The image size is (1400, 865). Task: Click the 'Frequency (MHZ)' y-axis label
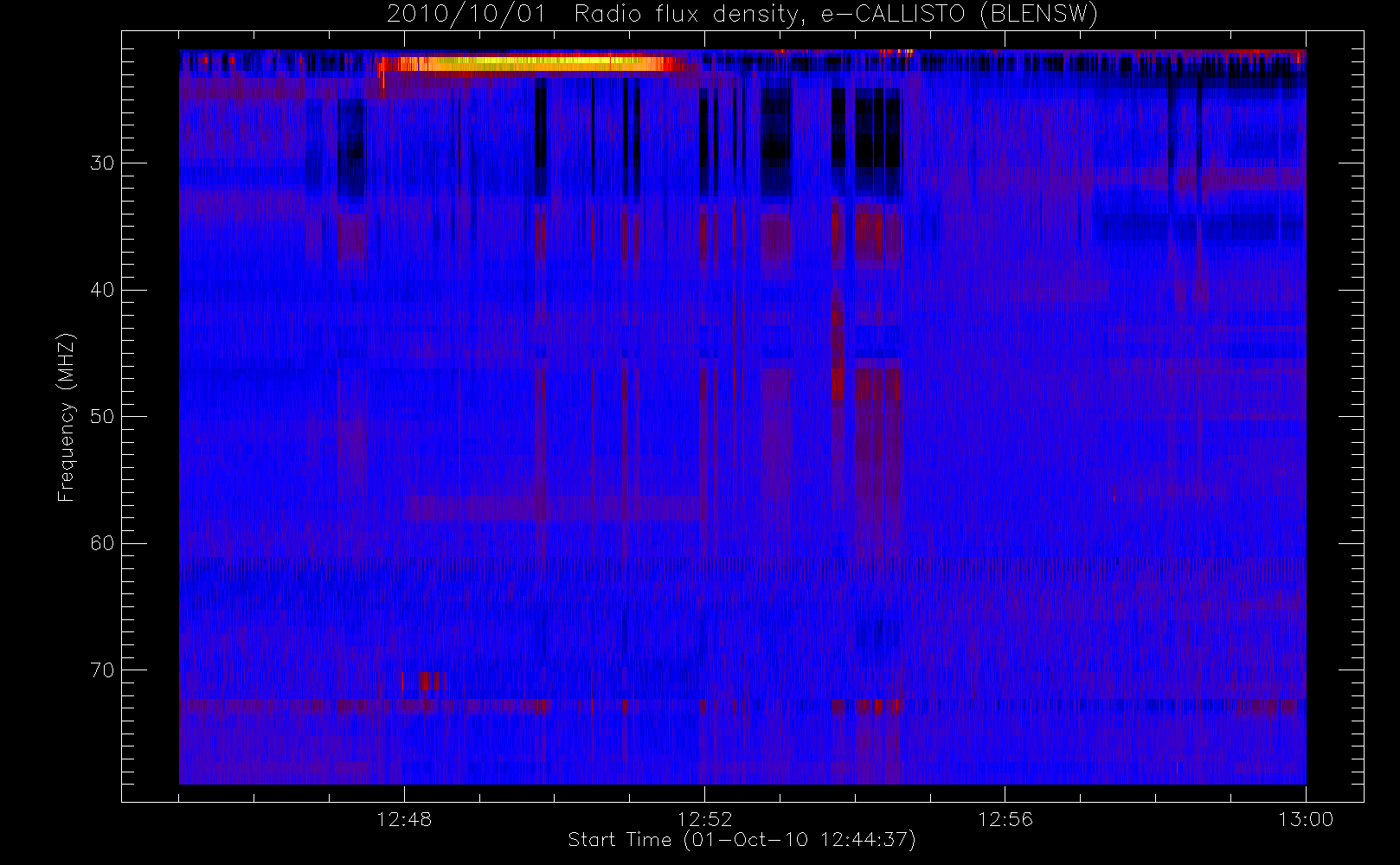(66, 417)
